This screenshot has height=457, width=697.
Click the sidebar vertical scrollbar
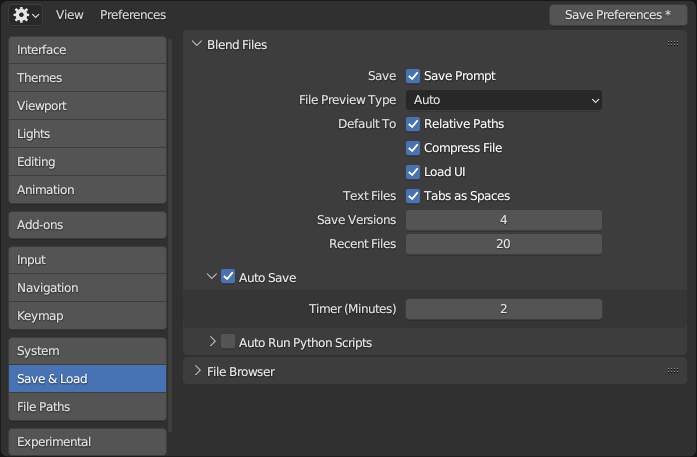[x=170, y=236]
